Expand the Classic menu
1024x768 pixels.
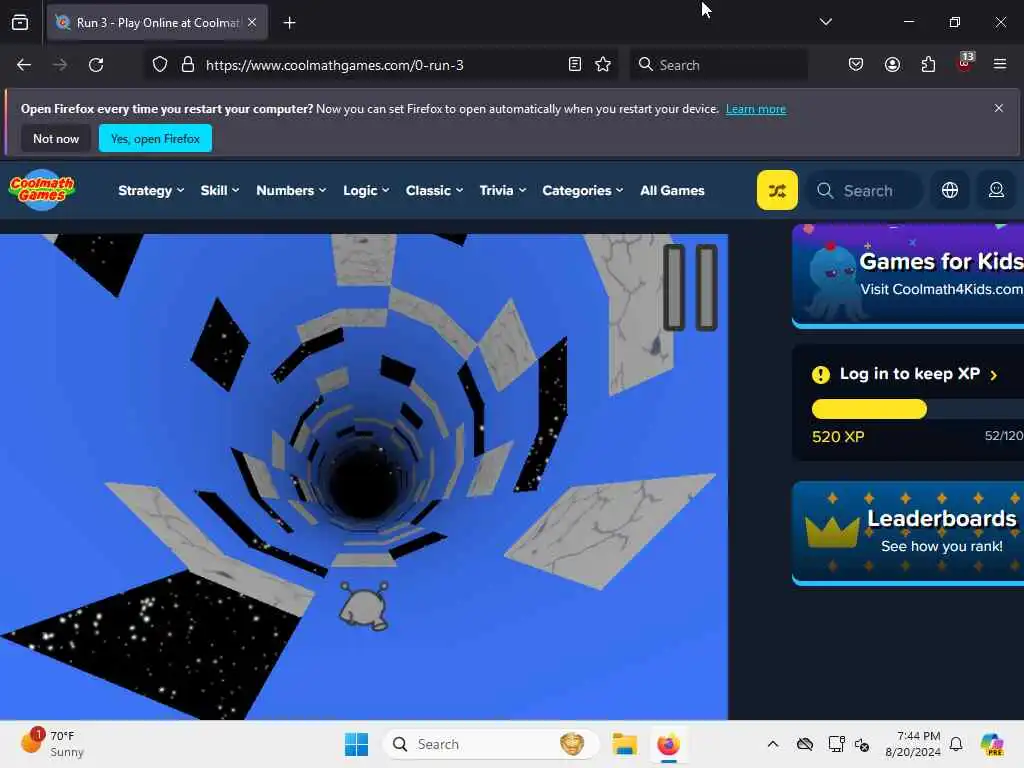coord(434,190)
